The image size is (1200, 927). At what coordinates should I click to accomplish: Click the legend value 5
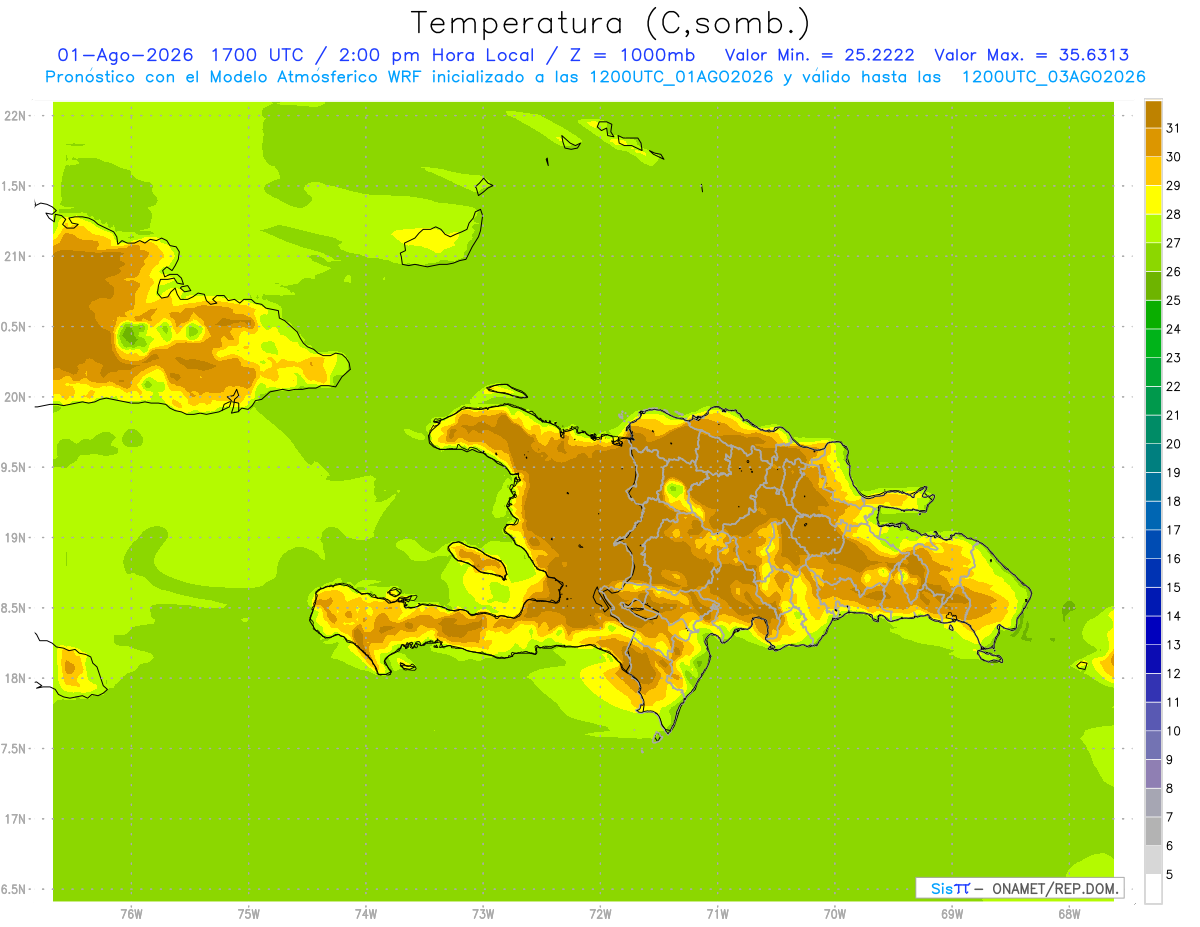pyautogui.click(x=1170, y=874)
